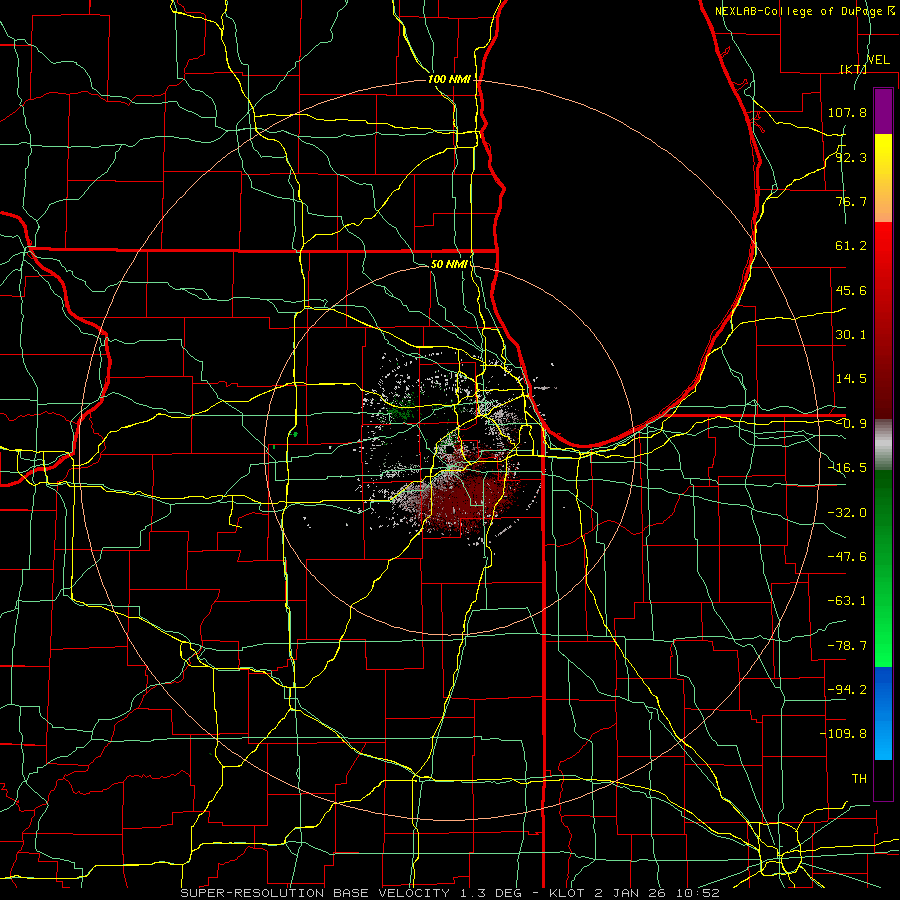
Task: Click the Super-Resolution Base Velocity caption
Action: 449,893
